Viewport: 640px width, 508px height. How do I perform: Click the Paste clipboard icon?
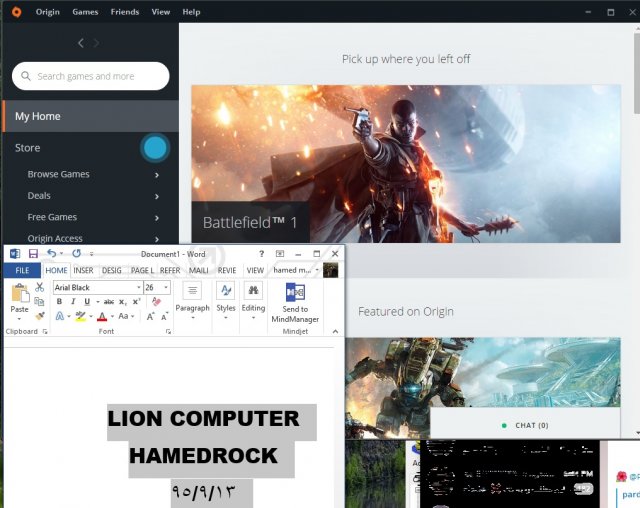pos(20,293)
